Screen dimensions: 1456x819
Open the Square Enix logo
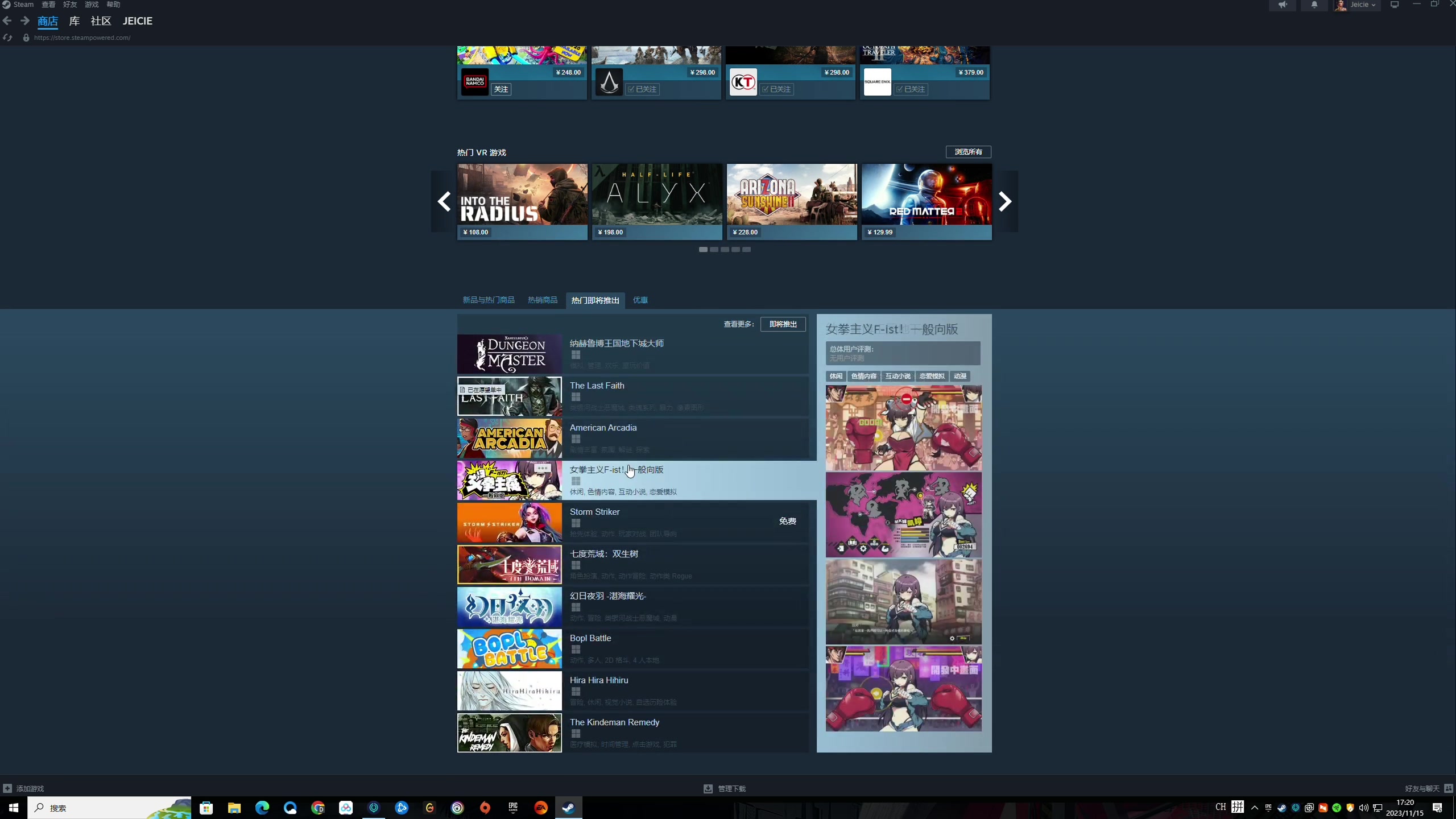click(x=878, y=82)
